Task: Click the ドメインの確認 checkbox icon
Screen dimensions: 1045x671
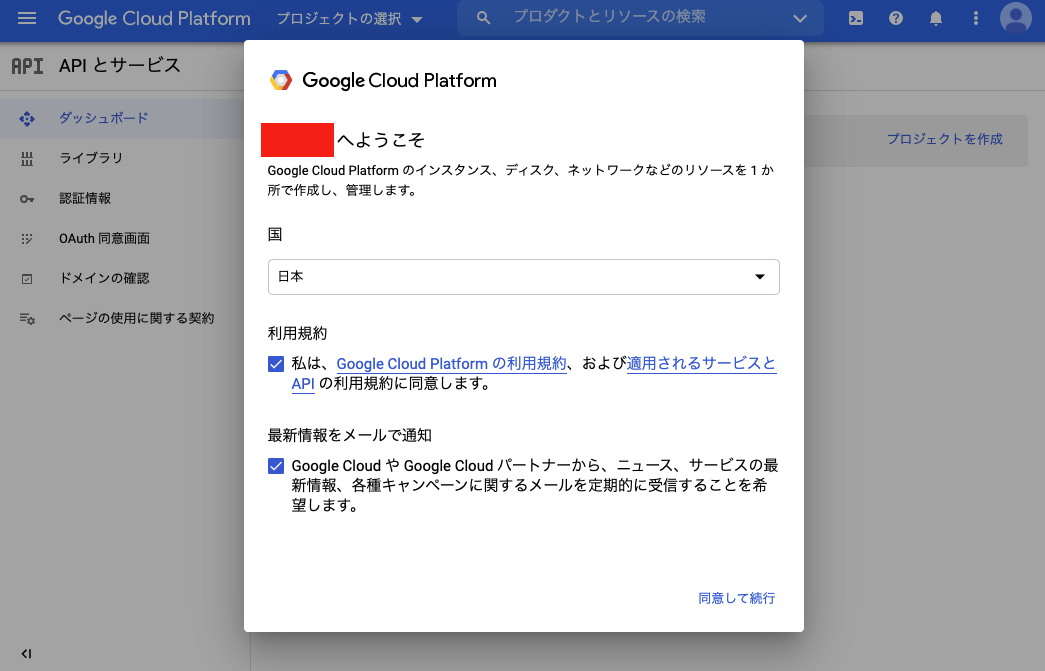Action: 27,279
